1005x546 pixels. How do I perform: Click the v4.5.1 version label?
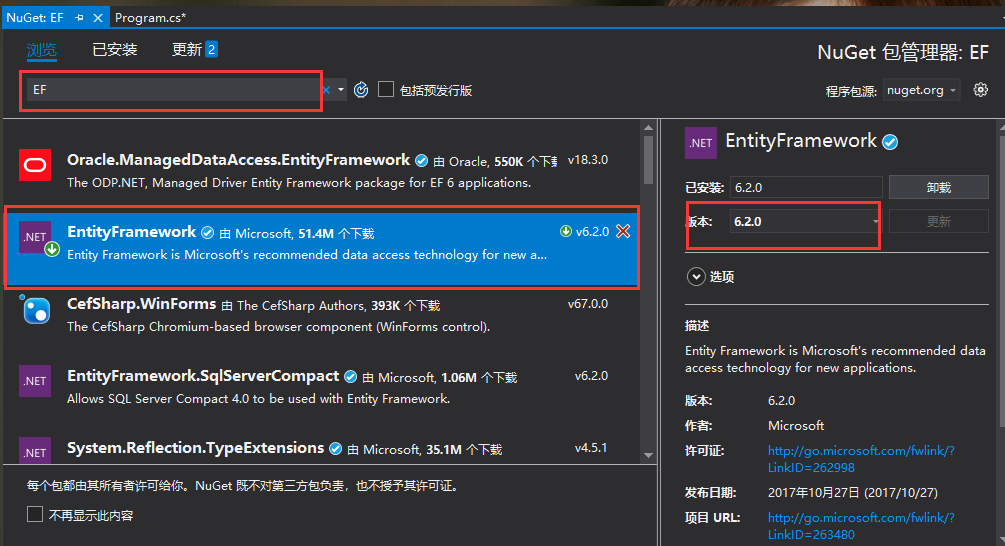click(x=591, y=447)
